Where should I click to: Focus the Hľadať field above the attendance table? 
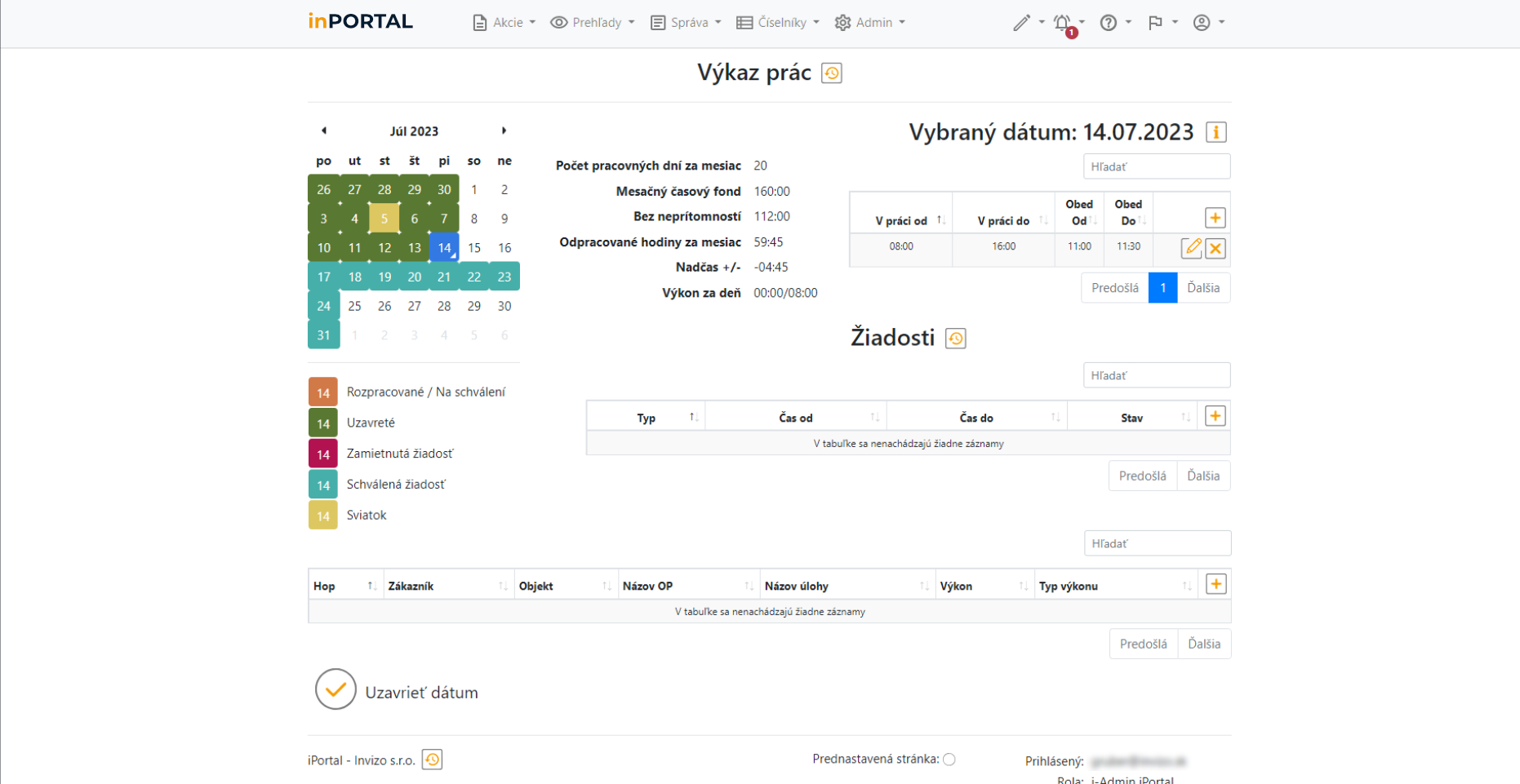tap(1157, 166)
